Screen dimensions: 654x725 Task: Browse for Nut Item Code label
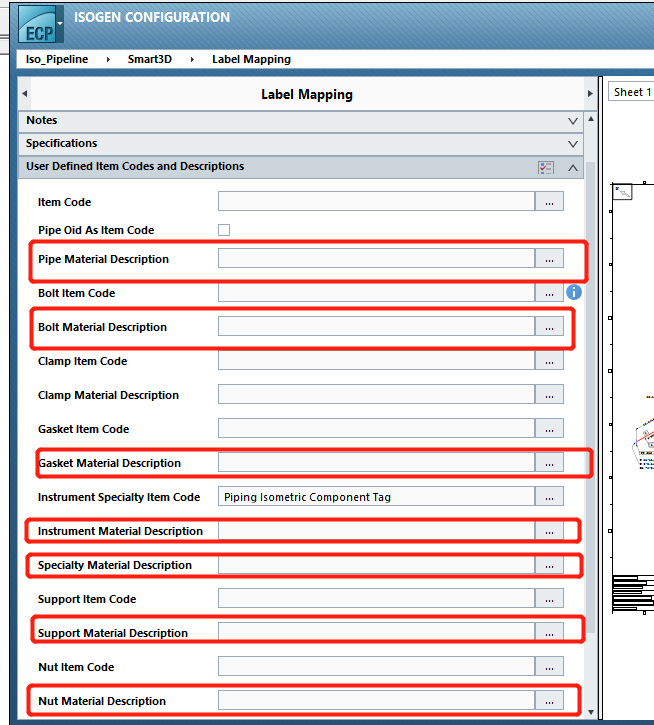(549, 666)
